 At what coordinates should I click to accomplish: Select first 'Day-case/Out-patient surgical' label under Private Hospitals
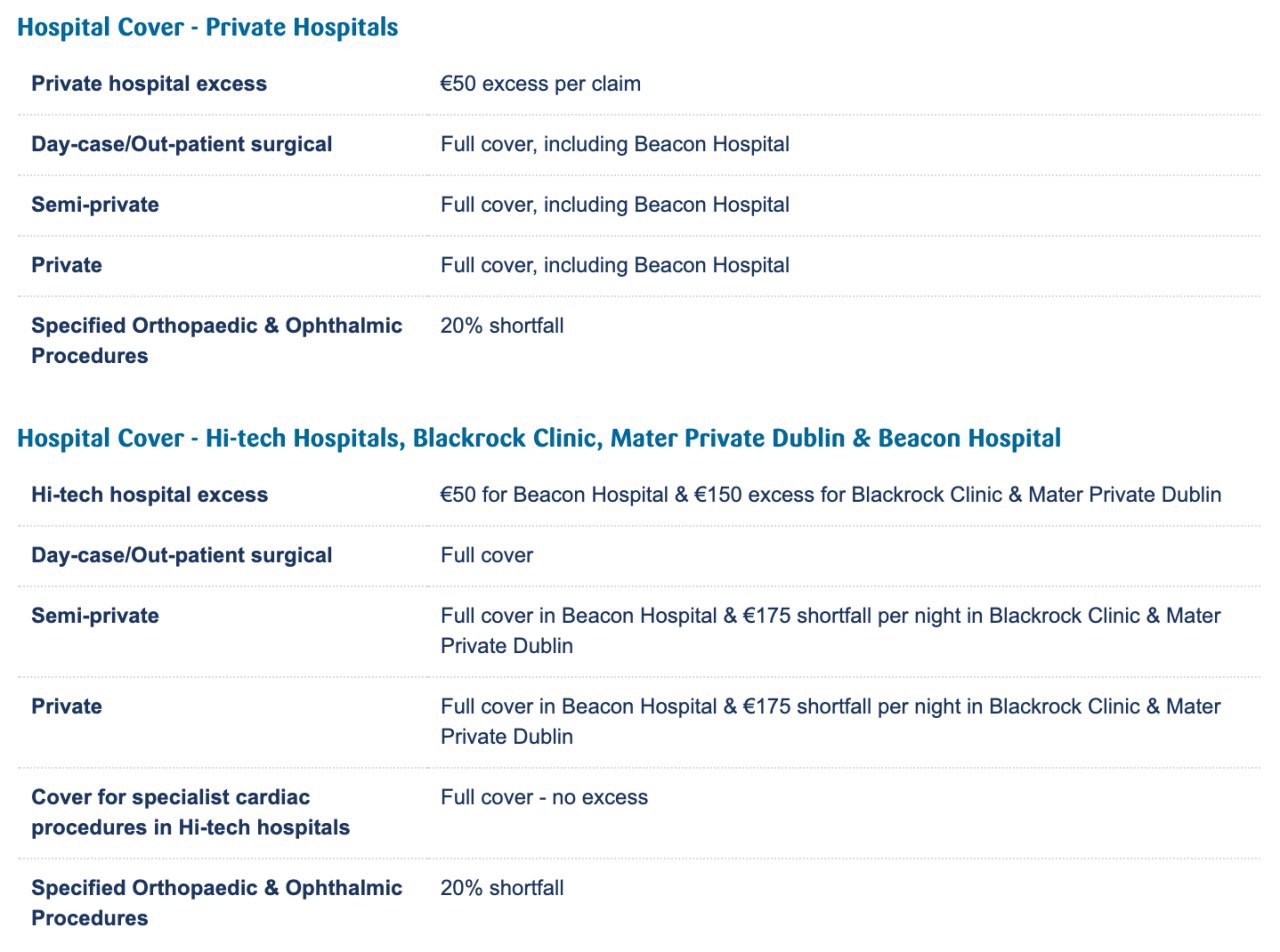[x=181, y=144]
